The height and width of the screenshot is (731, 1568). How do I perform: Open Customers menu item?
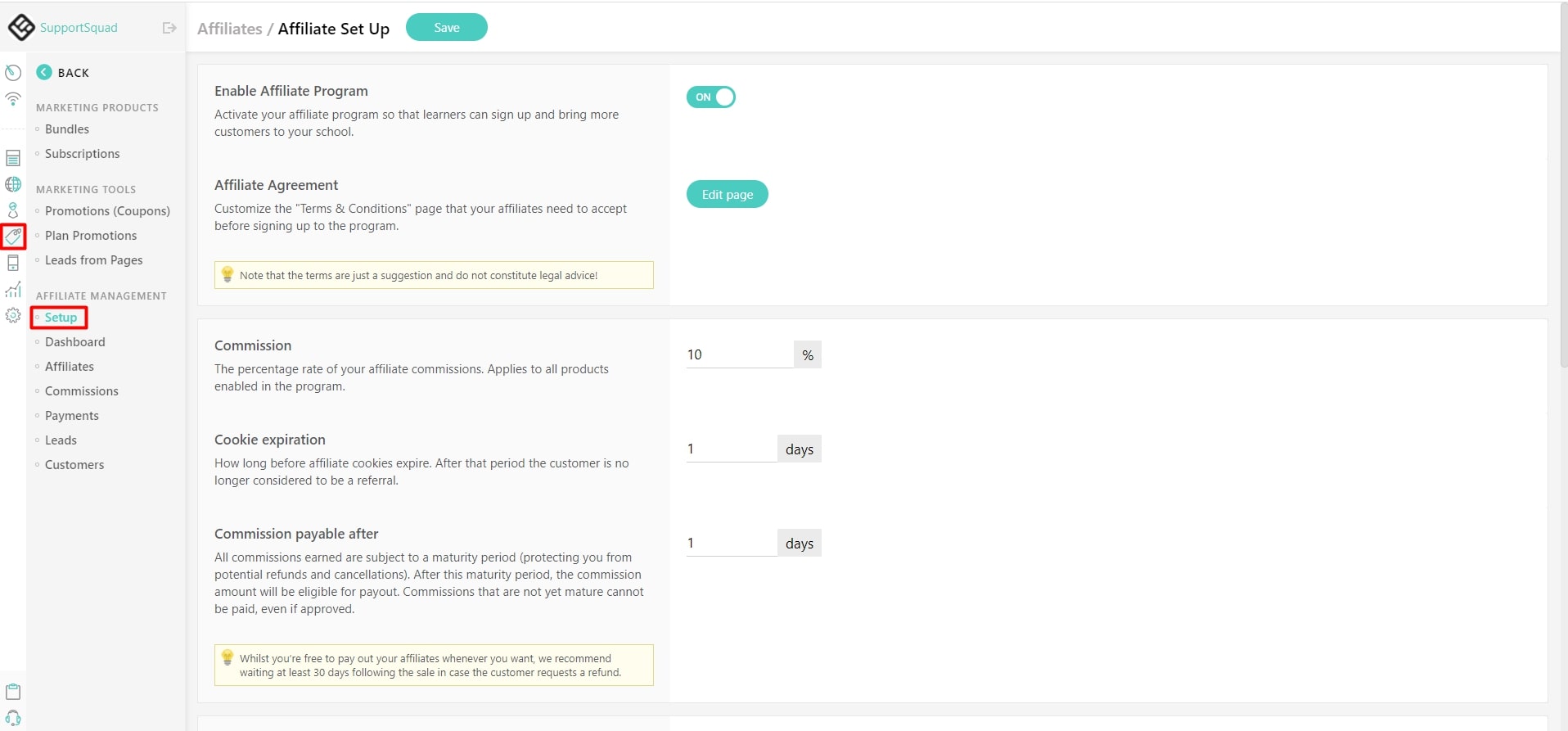[74, 465]
